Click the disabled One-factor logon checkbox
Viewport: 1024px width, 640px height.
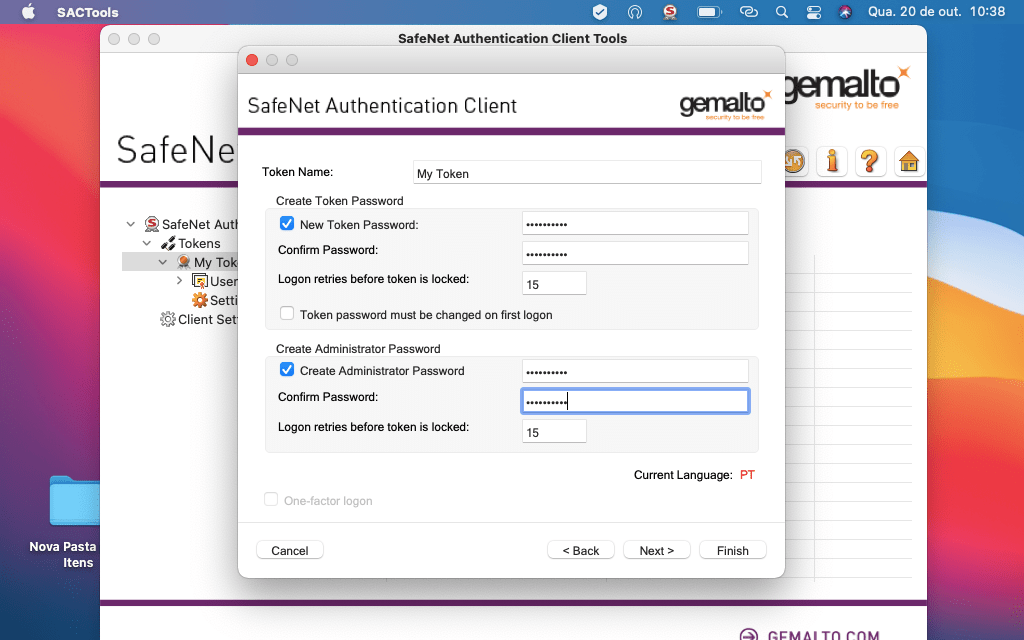pos(271,500)
